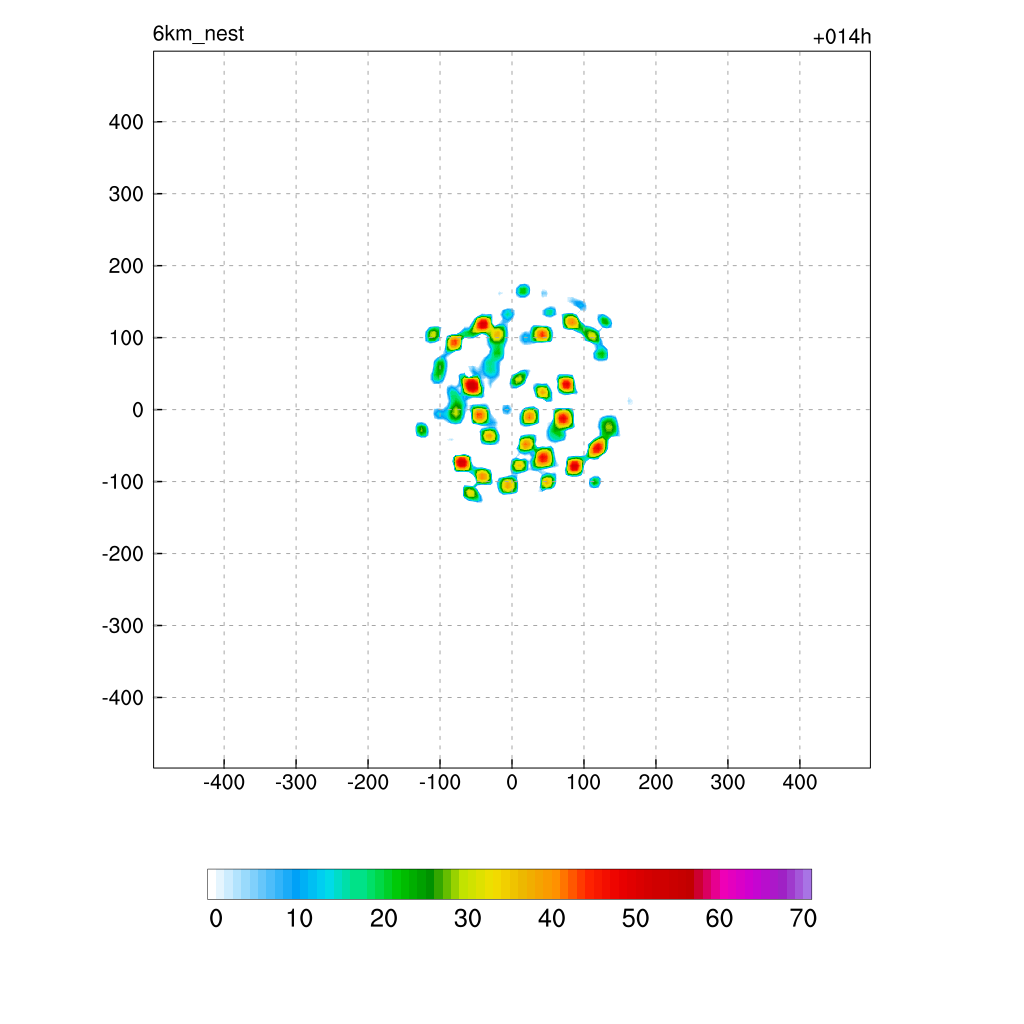Click the colorbar label '20'
The height and width of the screenshot is (1024, 1024).
(x=383, y=918)
